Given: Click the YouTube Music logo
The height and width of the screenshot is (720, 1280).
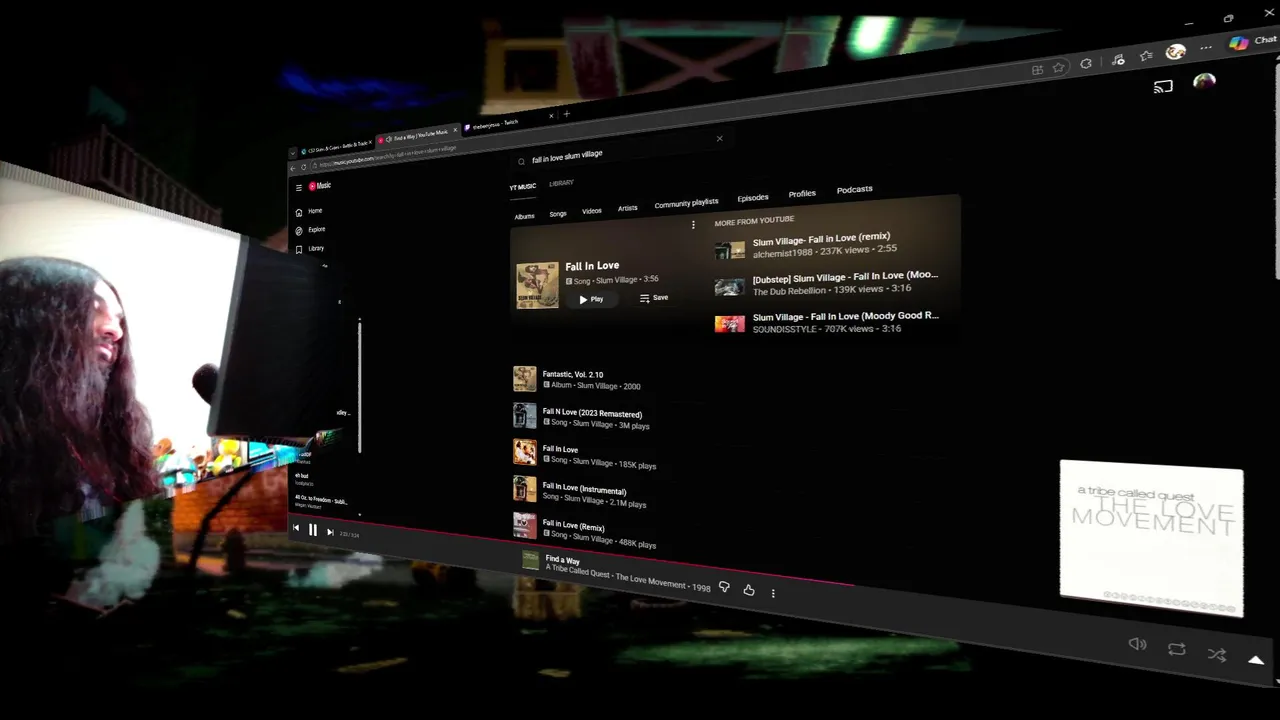Looking at the screenshot, I should pyautogui.click(x=320, y=186).
